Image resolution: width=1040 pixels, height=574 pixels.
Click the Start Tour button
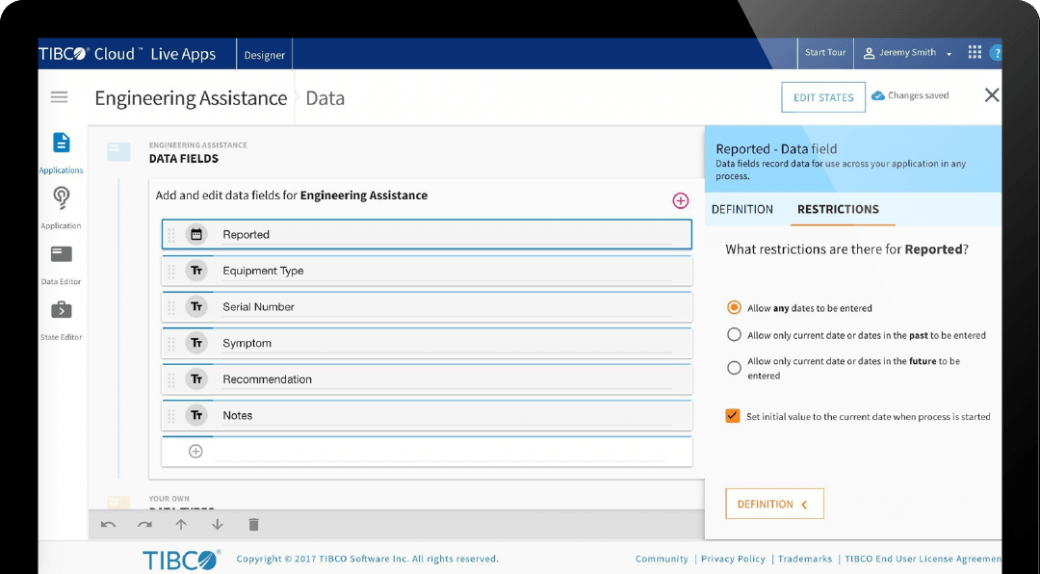point(825,52)
